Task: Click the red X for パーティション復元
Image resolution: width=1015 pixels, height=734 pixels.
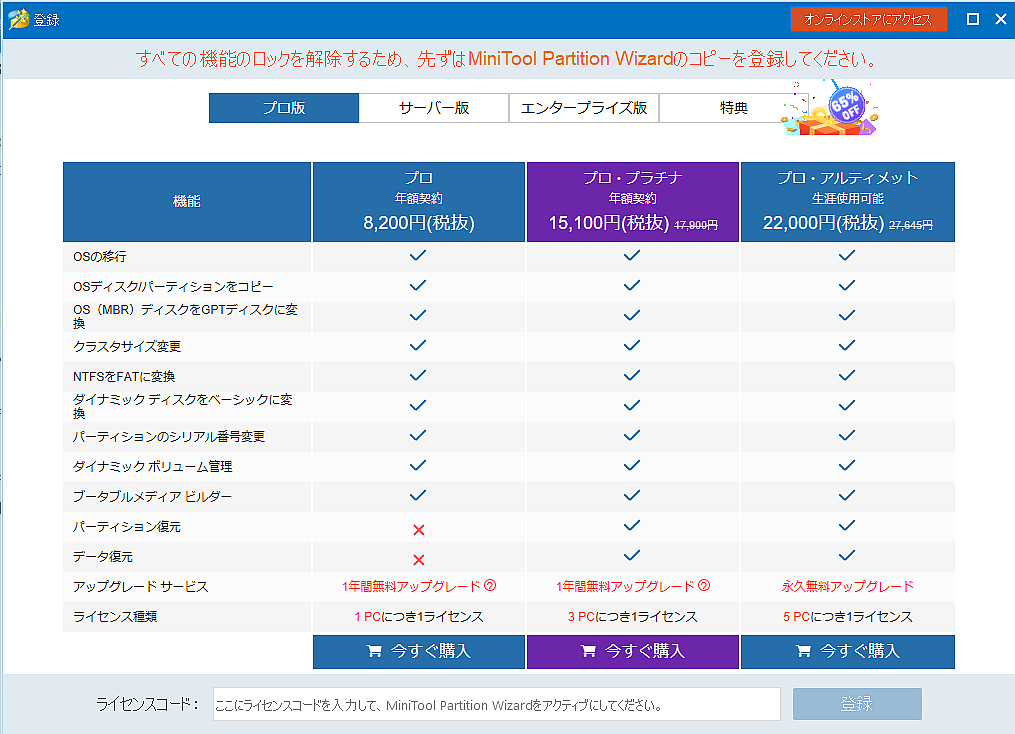Action: click(418, 527)
